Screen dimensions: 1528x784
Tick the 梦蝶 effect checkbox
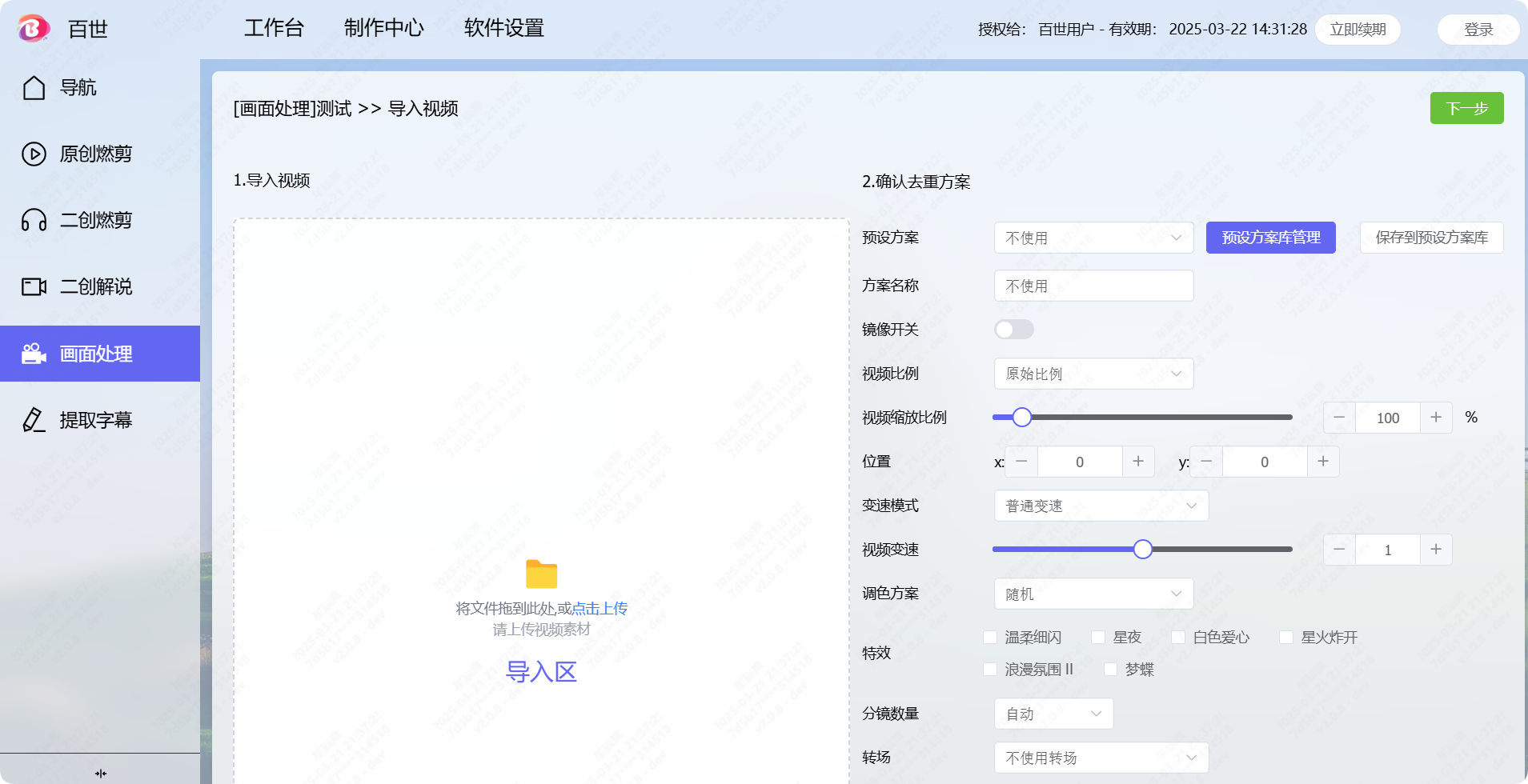tap(1110, 670)
